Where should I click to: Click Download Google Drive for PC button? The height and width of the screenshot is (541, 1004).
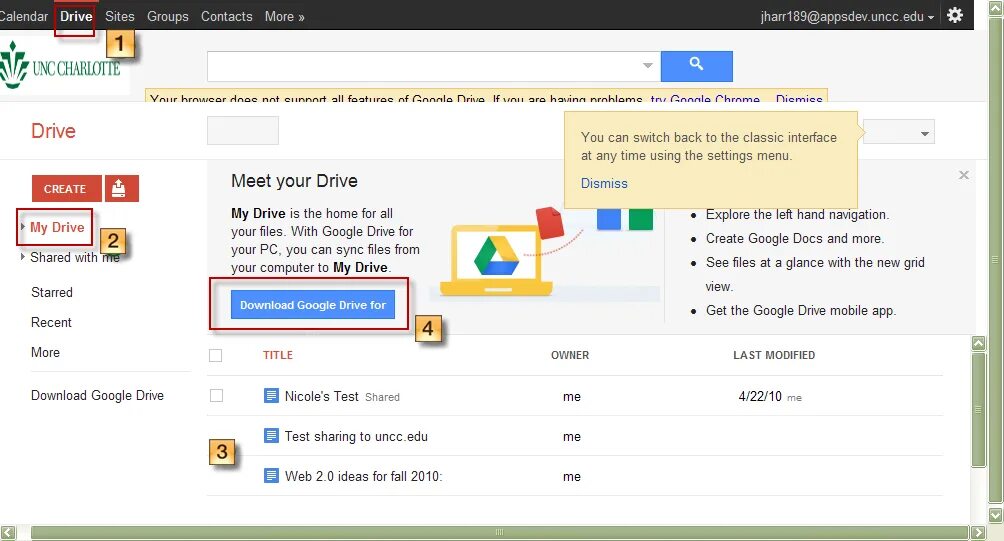point(312,305)
